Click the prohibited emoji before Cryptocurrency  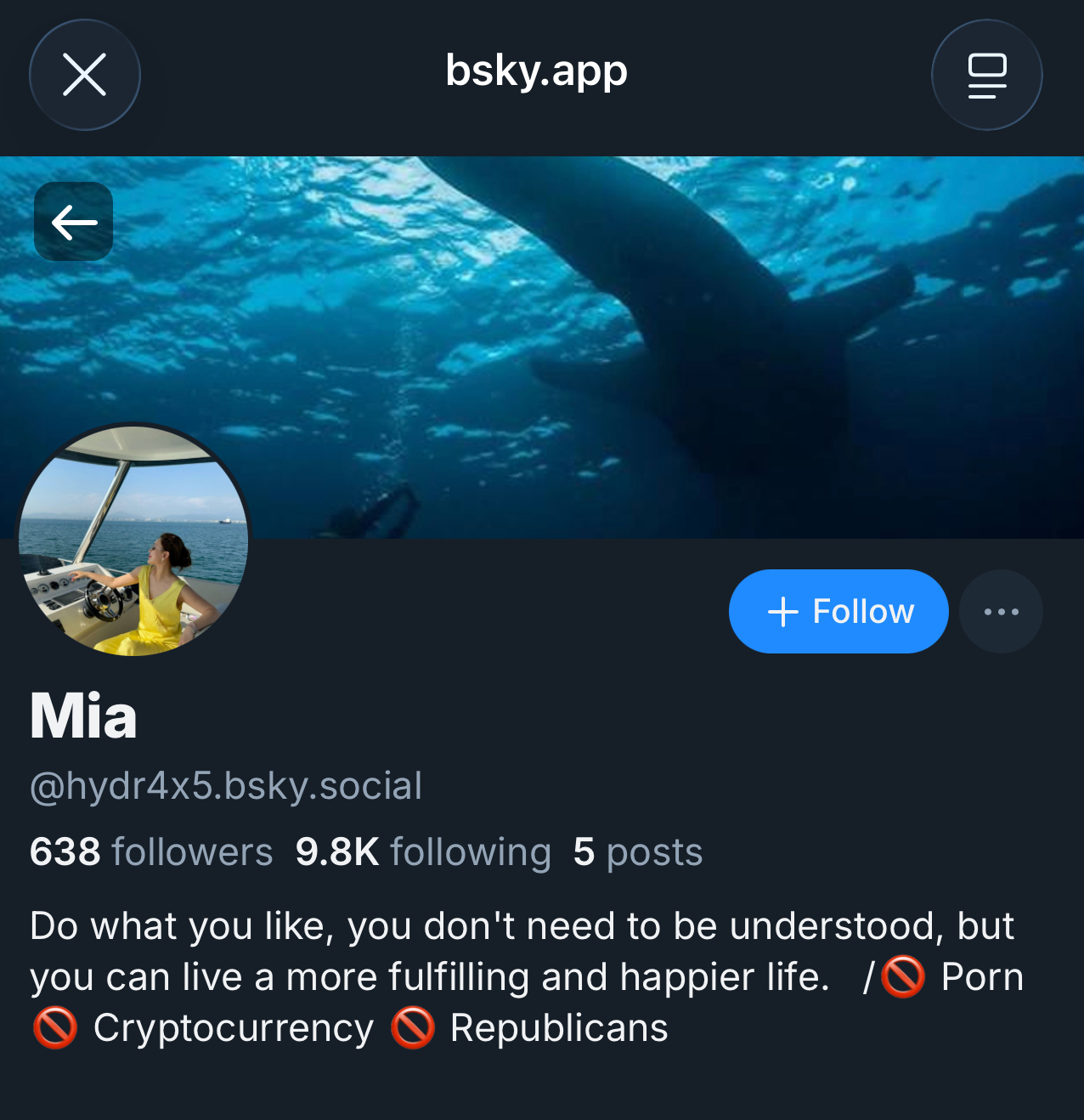pyautogui.click(x=55, y=1028)
